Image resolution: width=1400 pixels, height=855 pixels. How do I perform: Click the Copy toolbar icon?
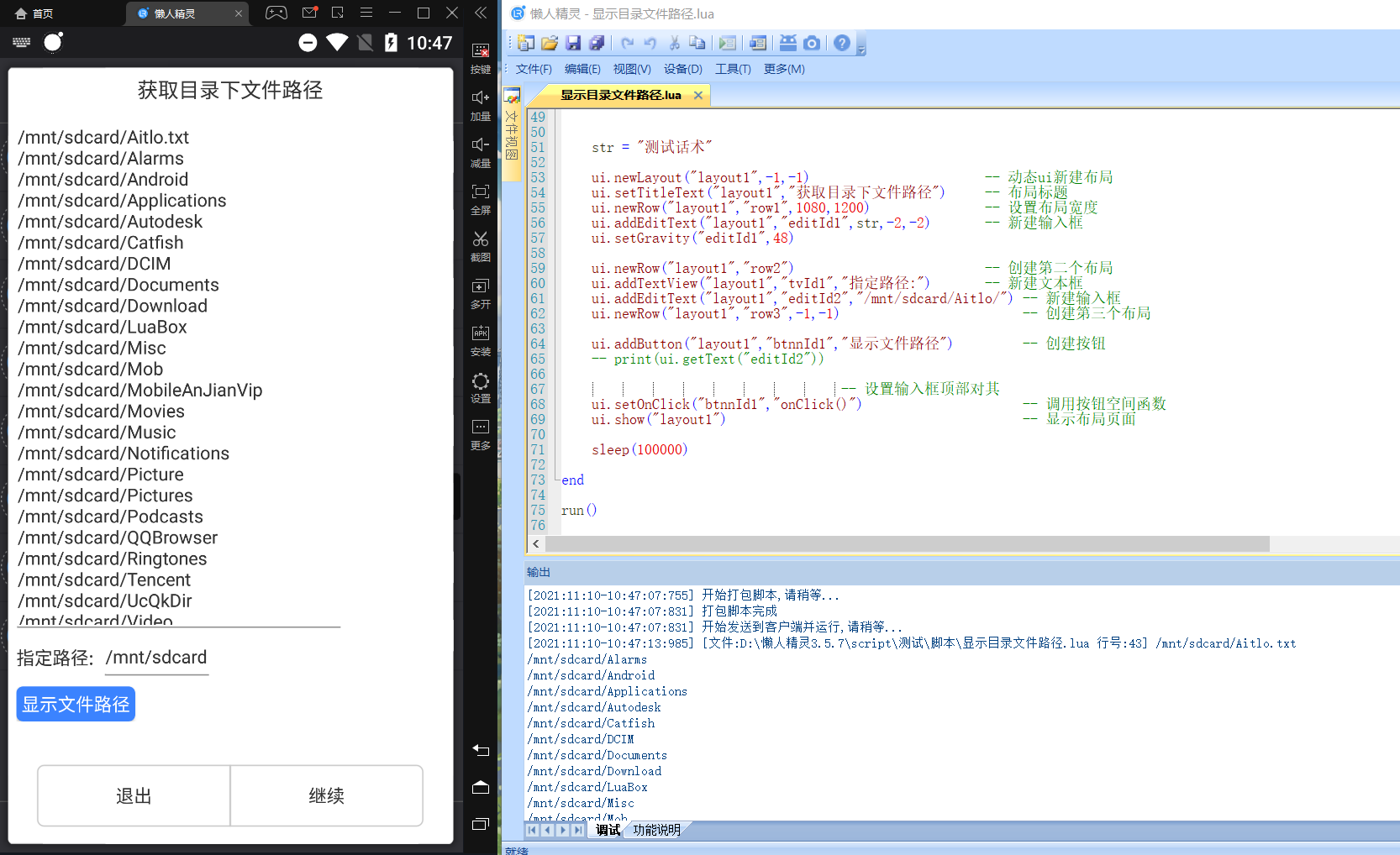697,43
